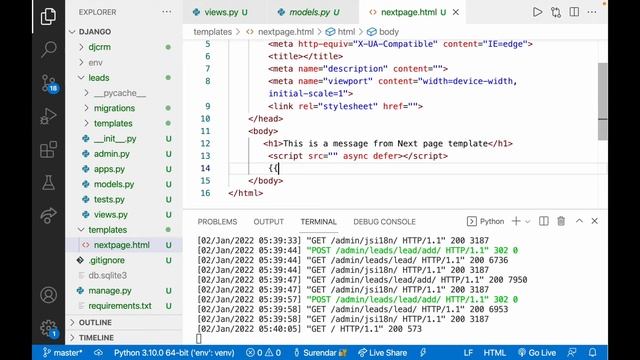Open editor more actions ellipsis
This screenshot has height=360, width=640.
592,12
